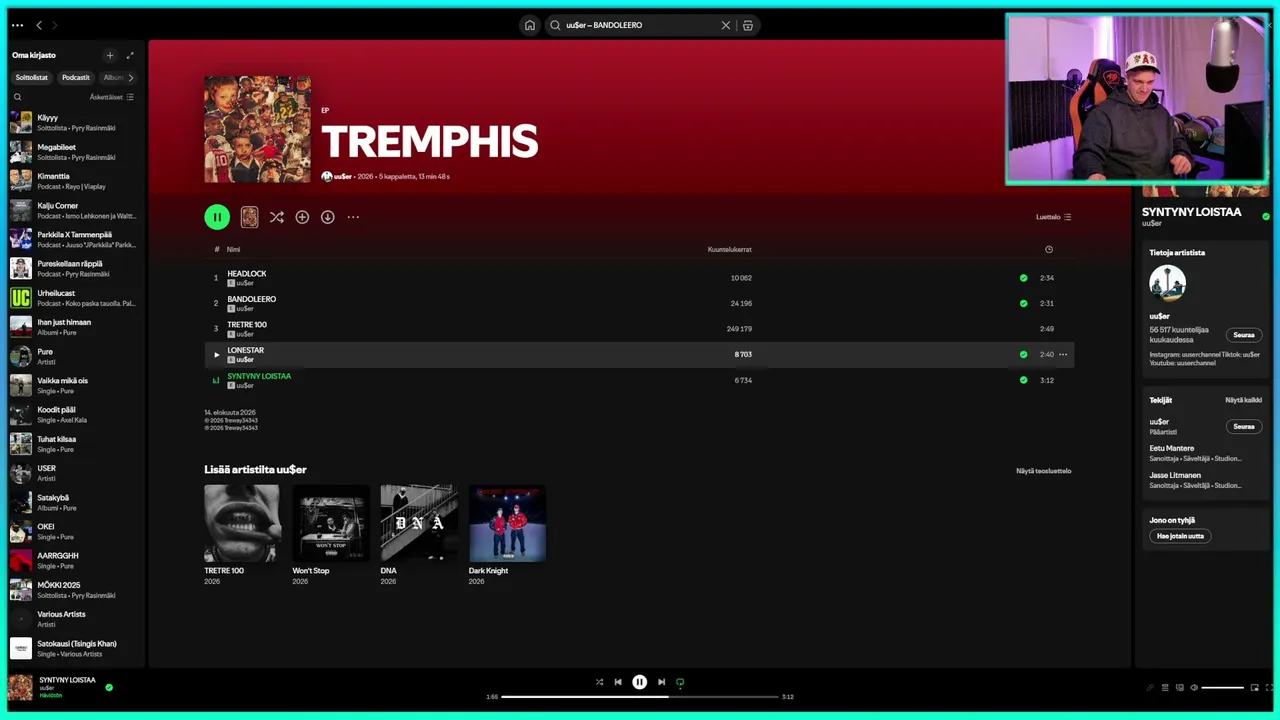
Task: Follow uu$er in the Tekijät section
Action: click(1243, 426)
